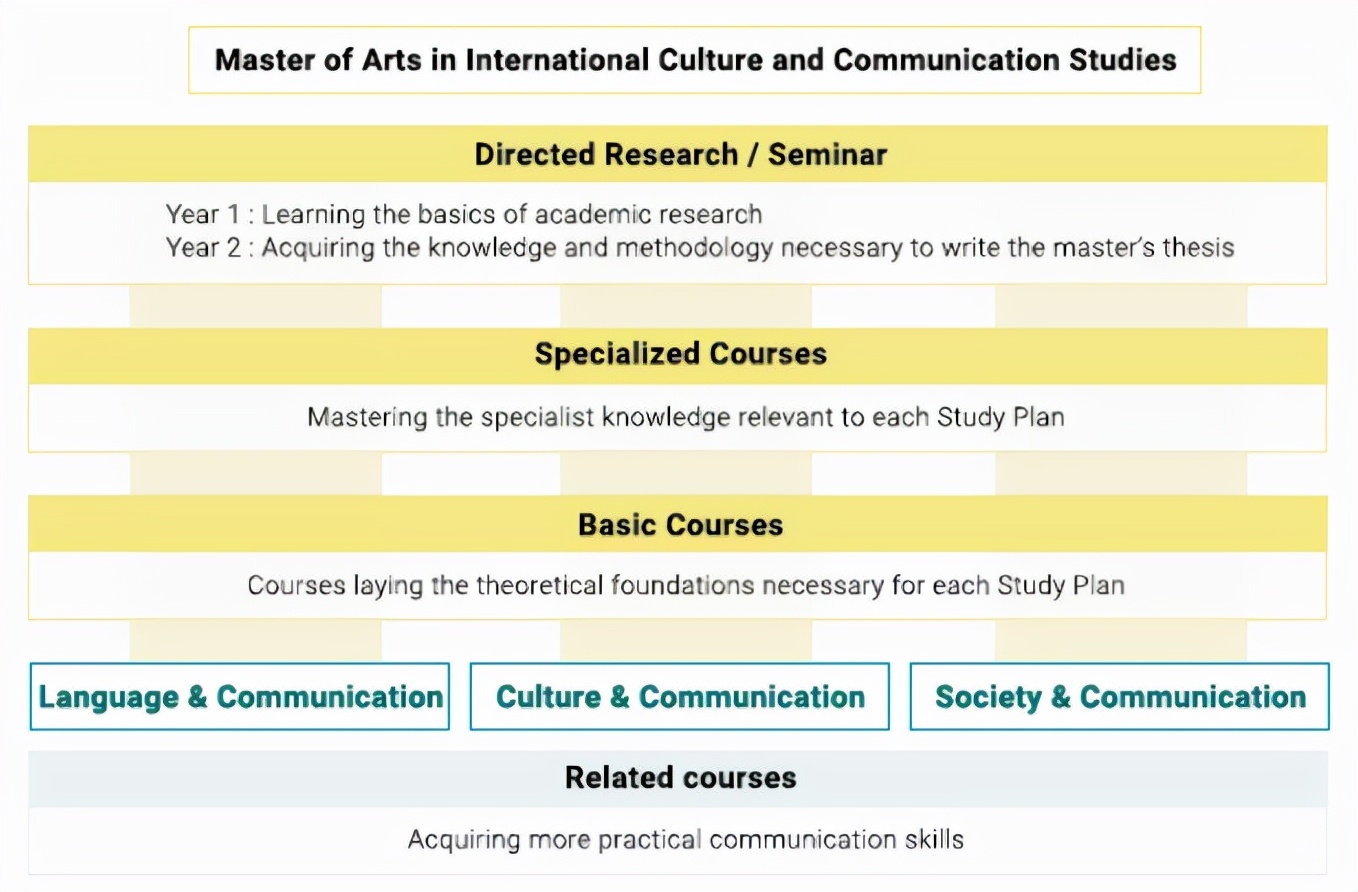
Task: Click the Master of Arts program title box
Action: click(x=694, y=60)
